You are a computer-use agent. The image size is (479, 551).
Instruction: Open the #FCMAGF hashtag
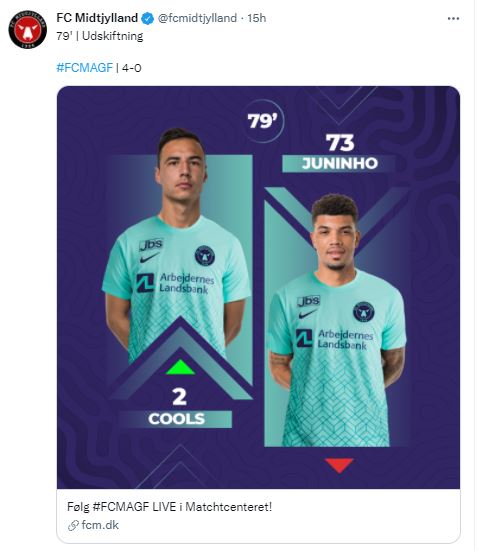(x=85, y=67)
